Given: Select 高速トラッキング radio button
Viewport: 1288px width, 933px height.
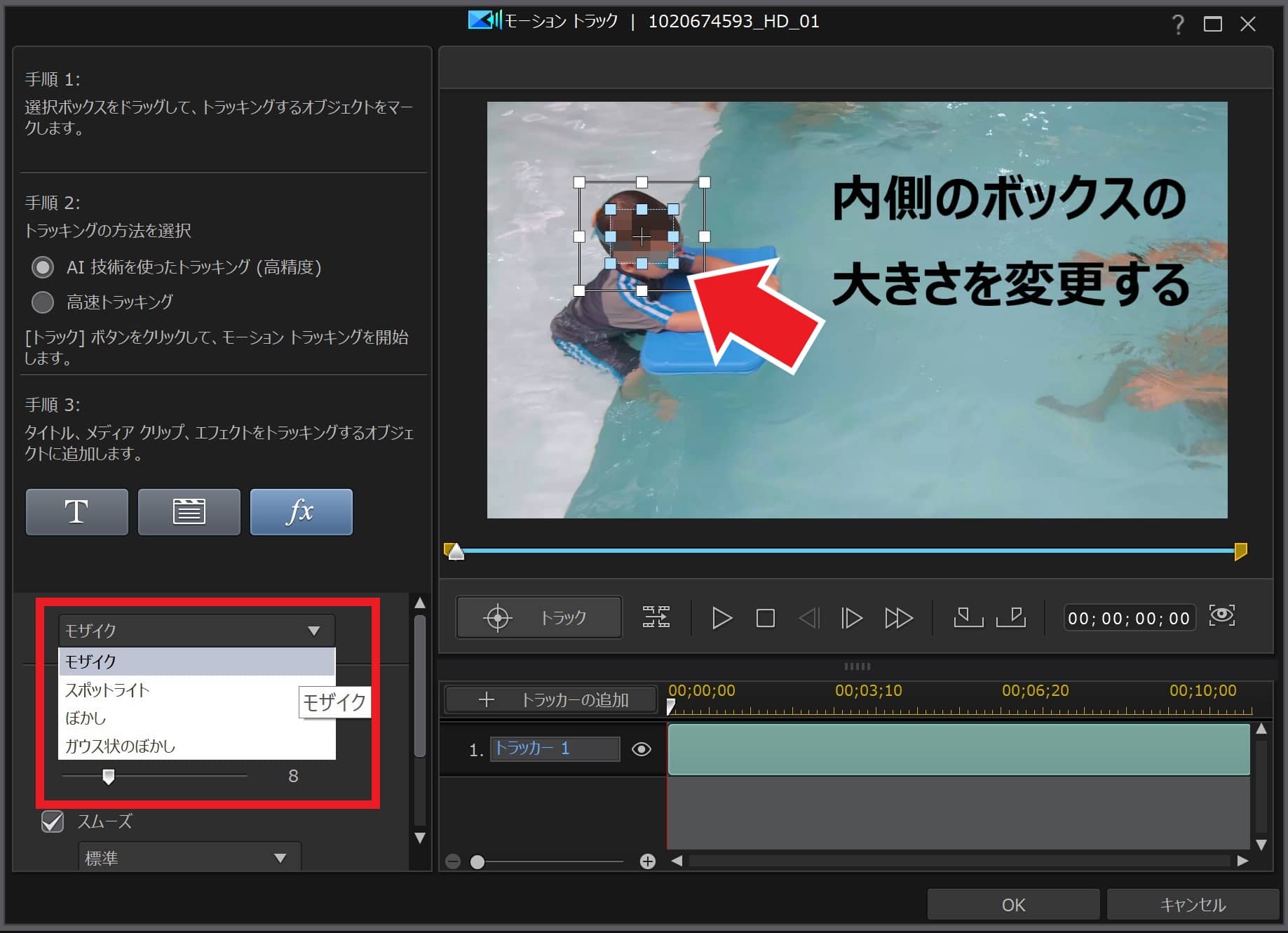Looking at the screenshot, I should pyautogui.click(x=43, y=302).
